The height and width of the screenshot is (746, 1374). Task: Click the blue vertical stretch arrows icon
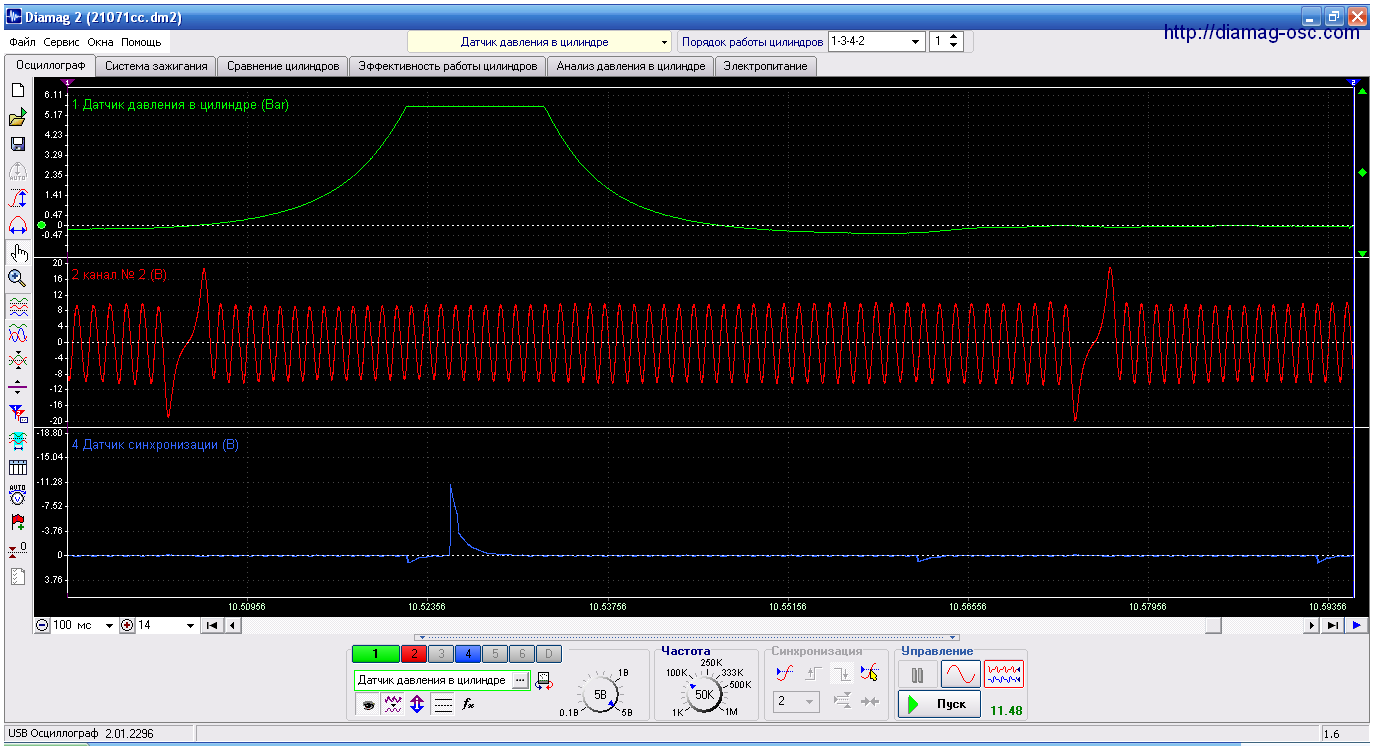tap(417, 704)
